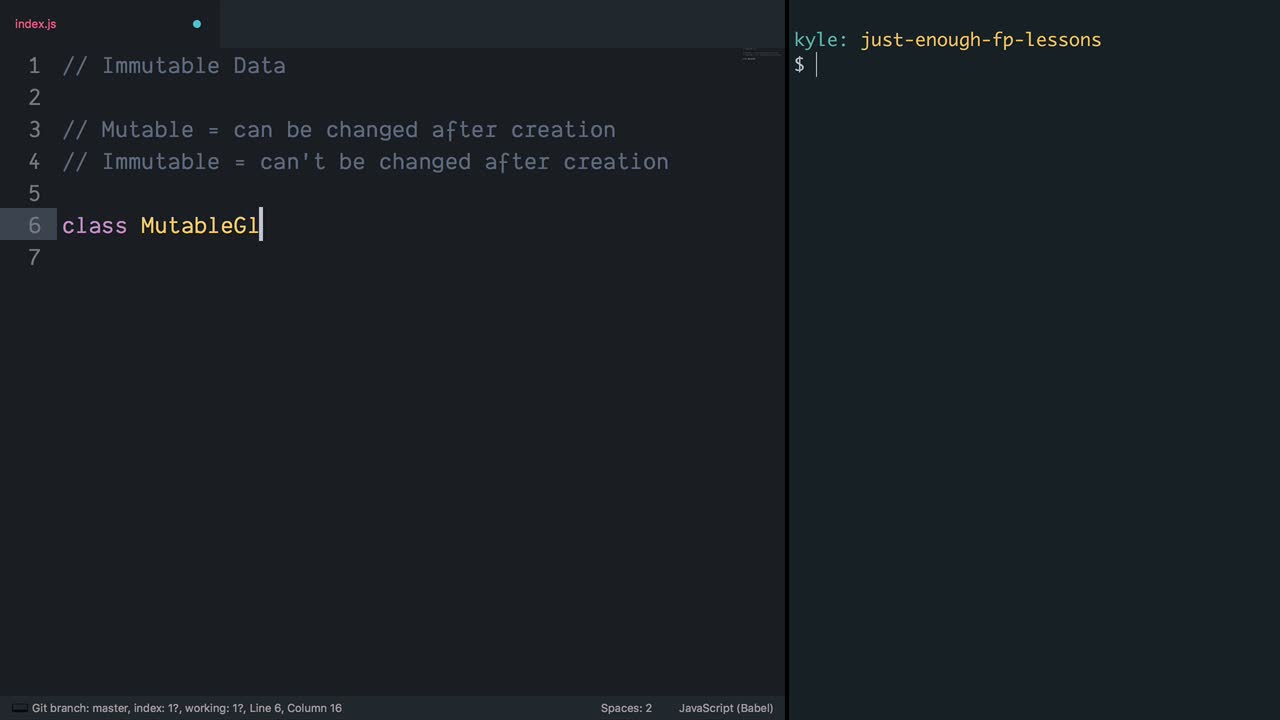Place cursor in the 'Immutable Data' comment
The image size is (1280, 720).
pos(193,66)
